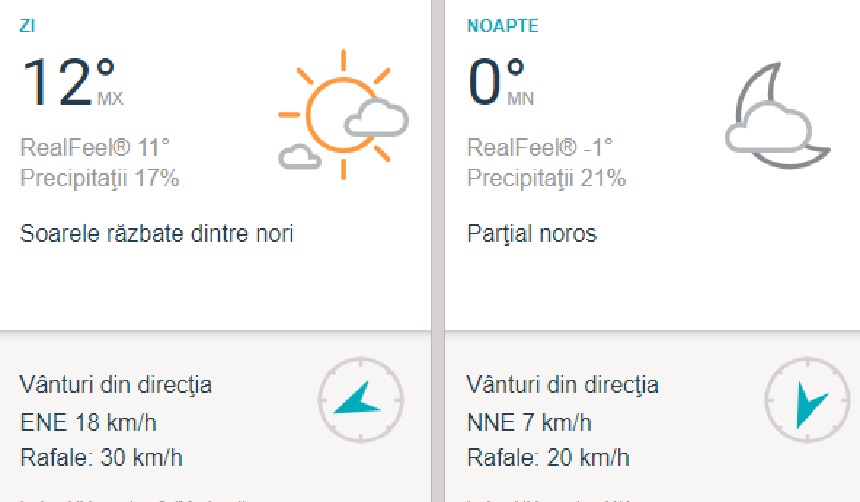Viewport: 860px width, 502px height.
Task: Click the 'Soarele răzbate dintre nori' description
Action: (x=157, y=235)
